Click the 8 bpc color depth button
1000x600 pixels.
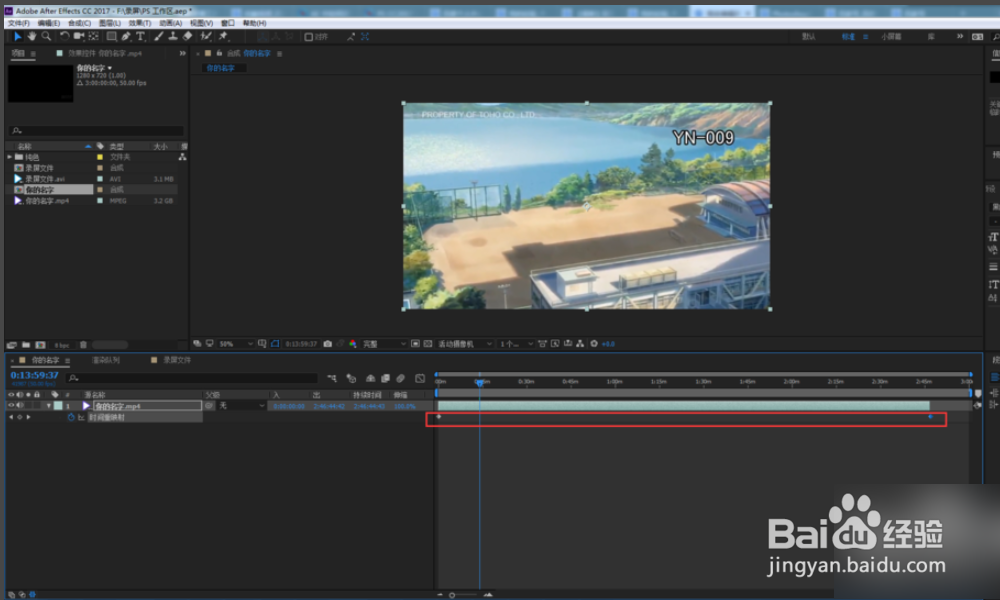point(62,345)
